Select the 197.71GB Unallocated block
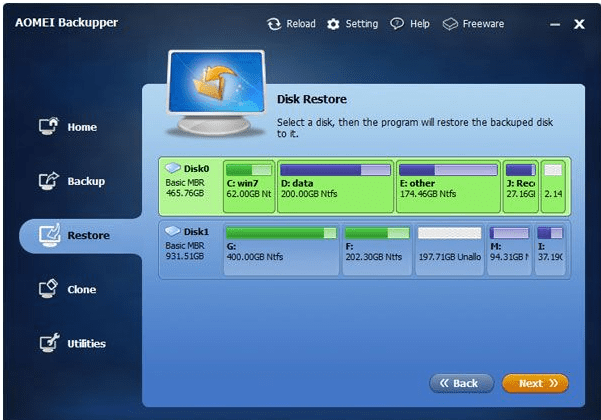 (450, 249)
